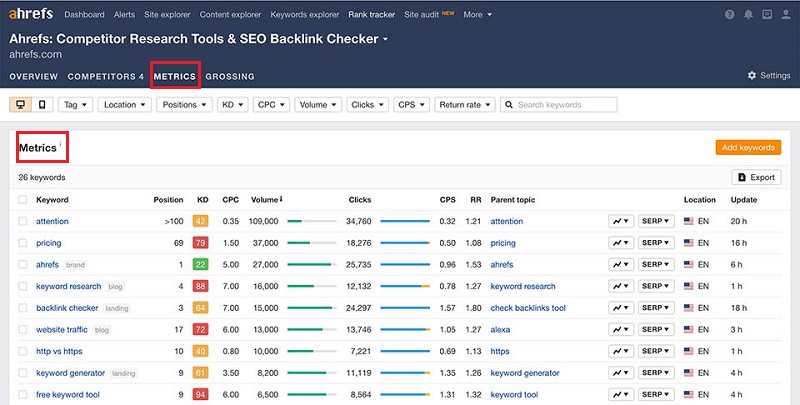Image resolution: width=800 pixels, height=405 pixels.
Task: Open the CPS filter dropdown
Action: (411, 105)
